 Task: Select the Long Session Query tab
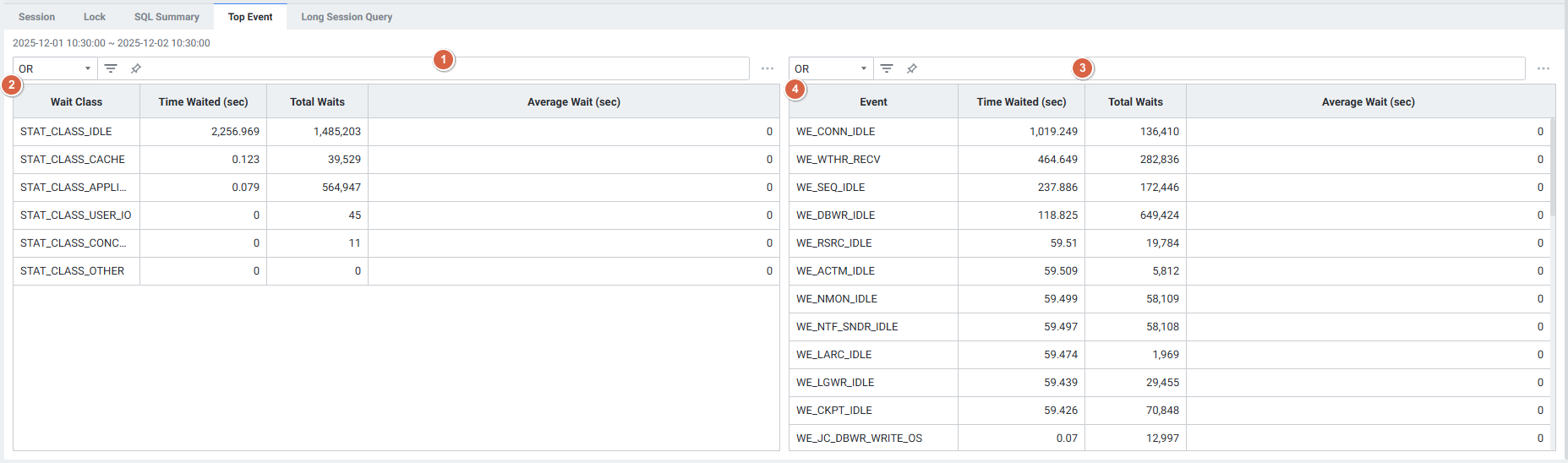[x=347, y=17]
